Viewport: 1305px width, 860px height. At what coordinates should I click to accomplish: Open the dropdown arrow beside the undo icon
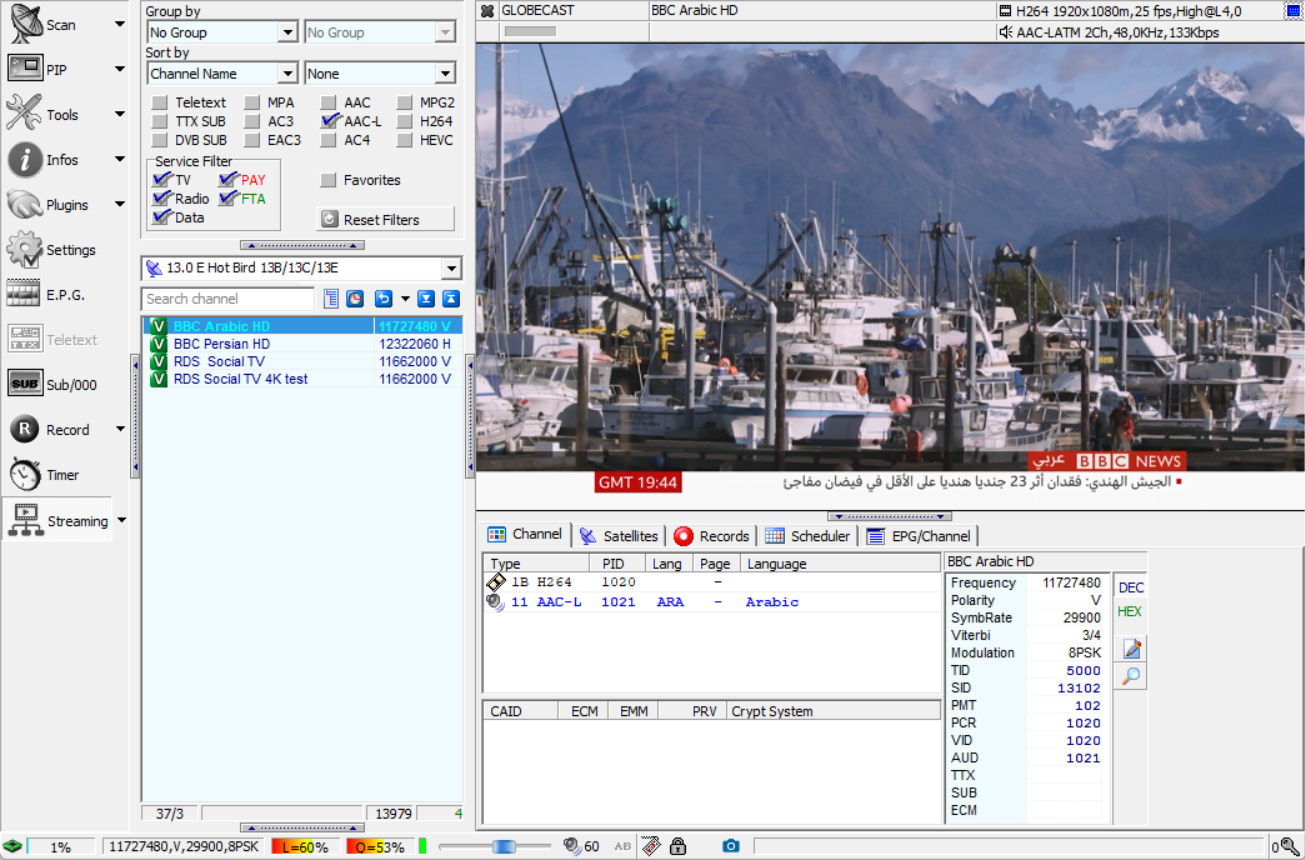click(x=405, y=299)
